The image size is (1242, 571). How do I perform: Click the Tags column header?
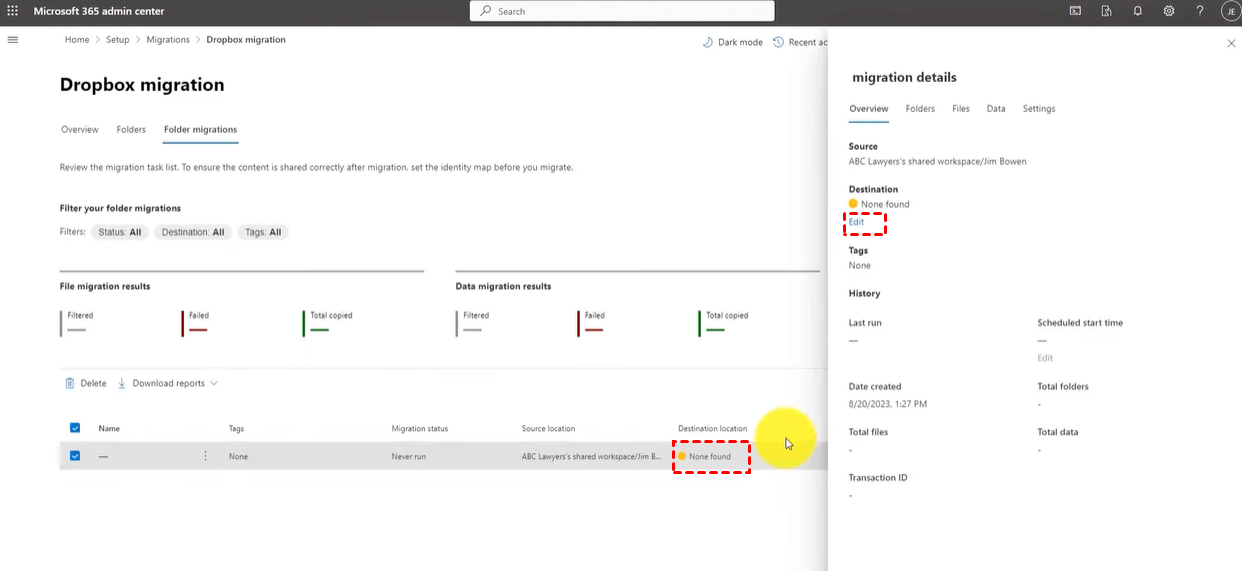coord(236,428)
